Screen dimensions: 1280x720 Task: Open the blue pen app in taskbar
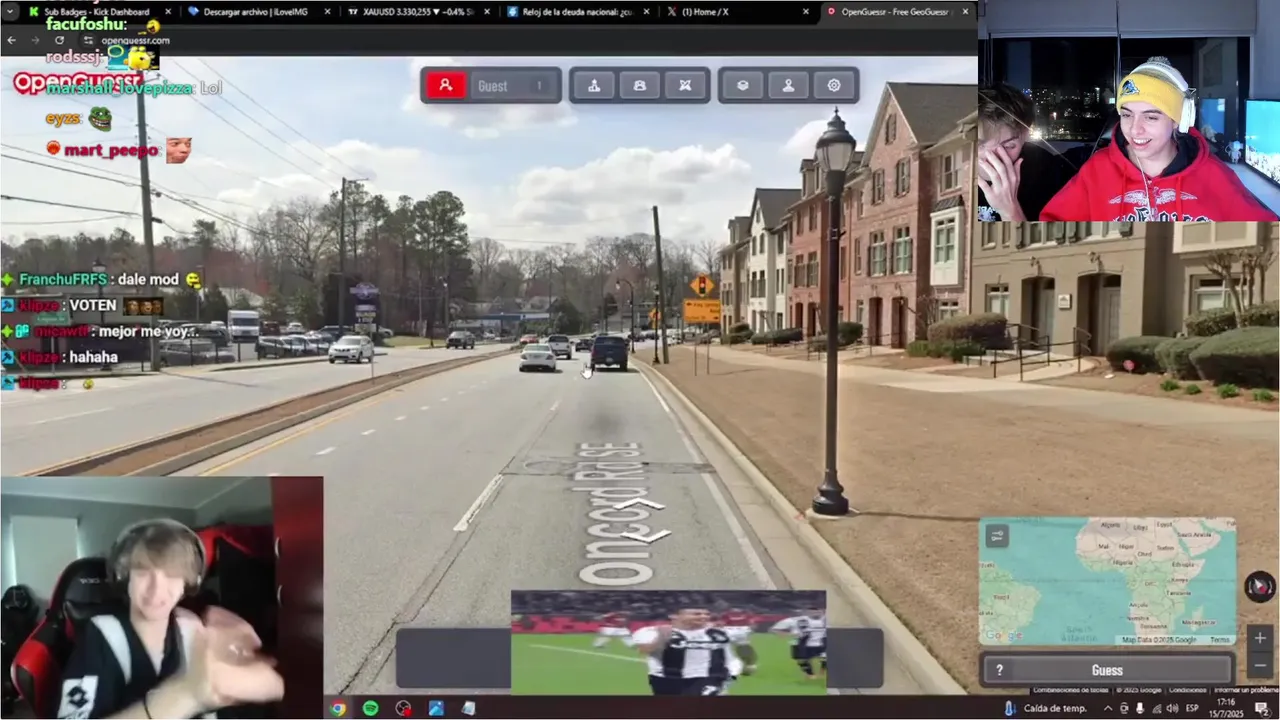(x=436, y=708)
